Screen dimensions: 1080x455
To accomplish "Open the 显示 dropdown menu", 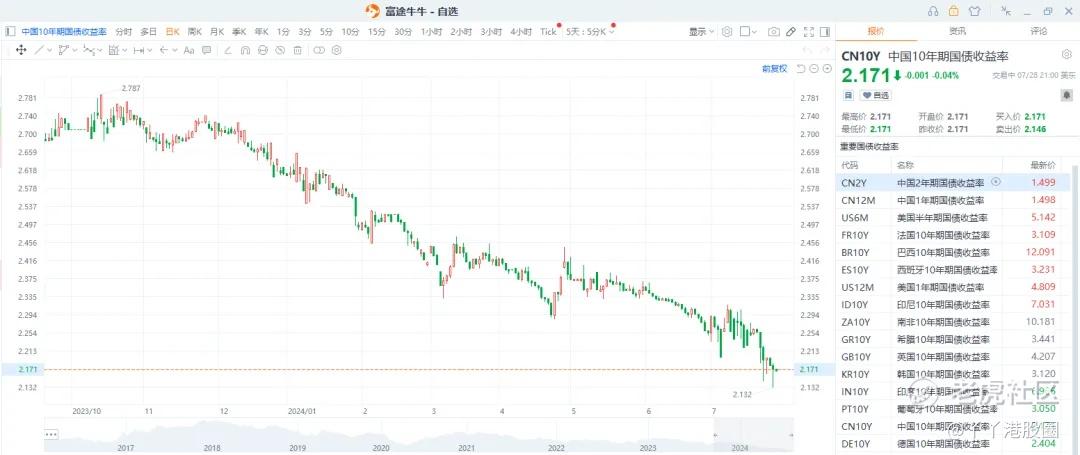I will (701, 32).
